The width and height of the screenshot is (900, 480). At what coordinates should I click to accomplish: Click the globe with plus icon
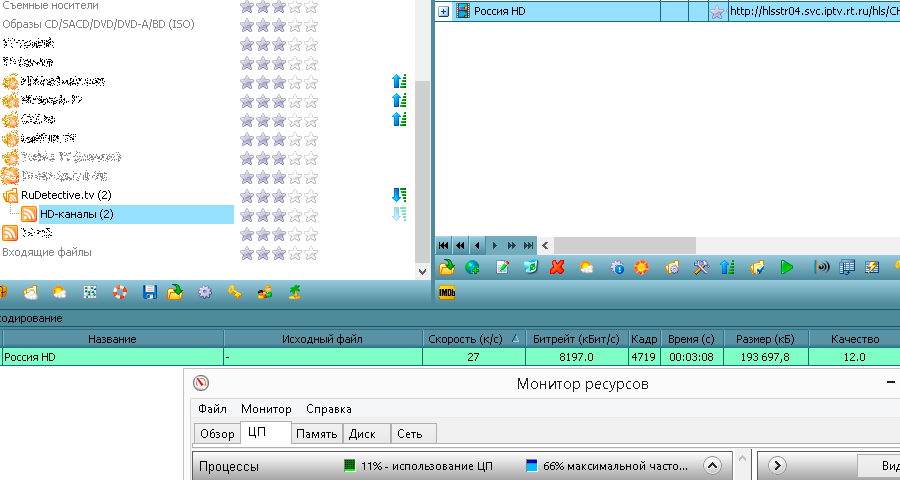pos(472,267)
